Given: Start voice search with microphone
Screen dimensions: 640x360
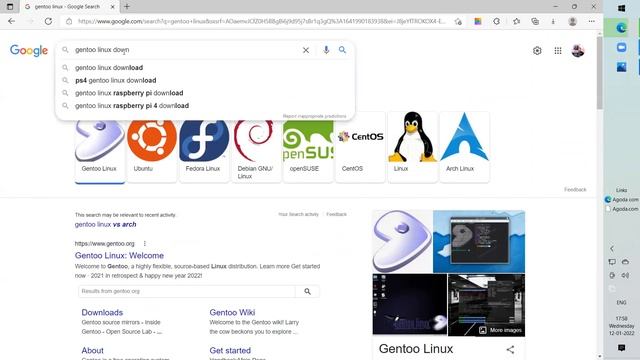Looking at the screenshot, I should coord(326,50).
